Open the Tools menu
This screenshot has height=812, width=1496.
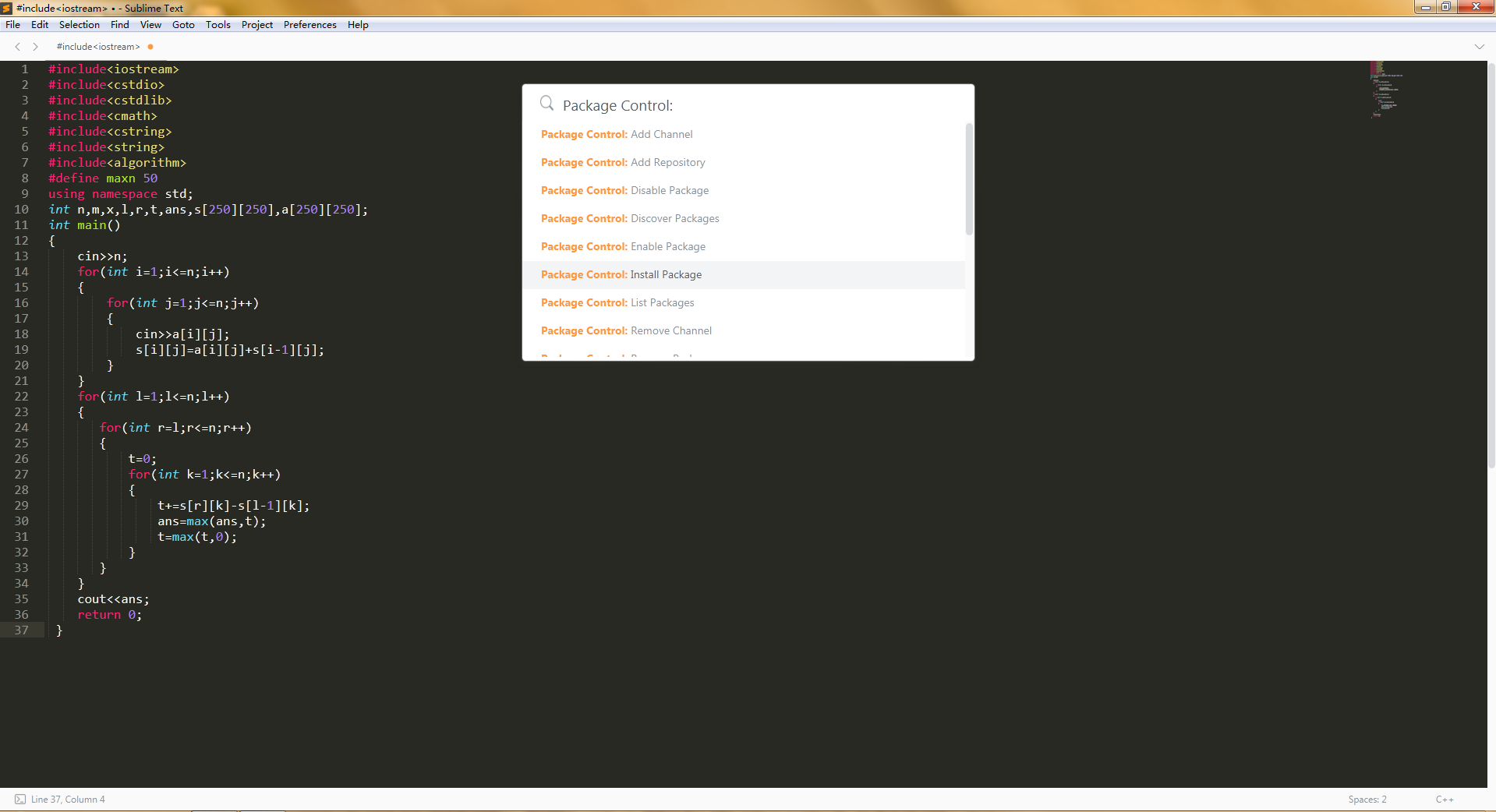218,25
